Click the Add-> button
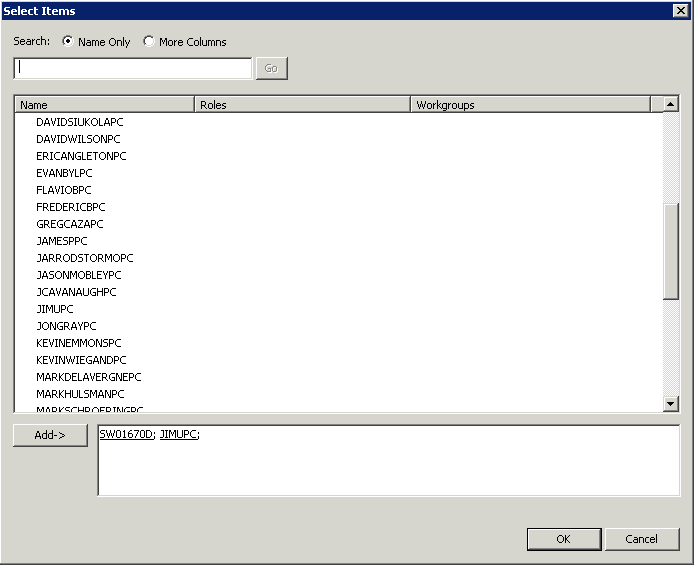Image resolution: width=694 pixels, height=565 pixels. pos(50,436)
